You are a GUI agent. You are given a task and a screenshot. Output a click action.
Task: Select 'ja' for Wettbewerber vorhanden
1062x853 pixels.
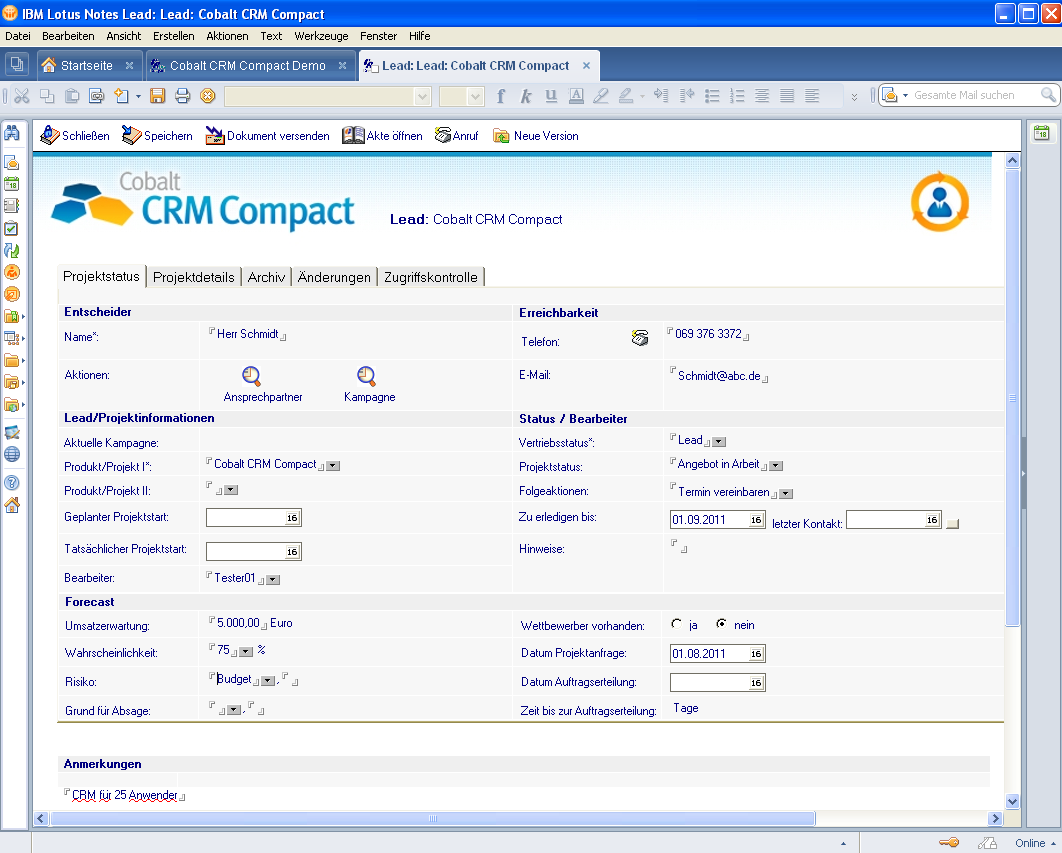[676, 624]
